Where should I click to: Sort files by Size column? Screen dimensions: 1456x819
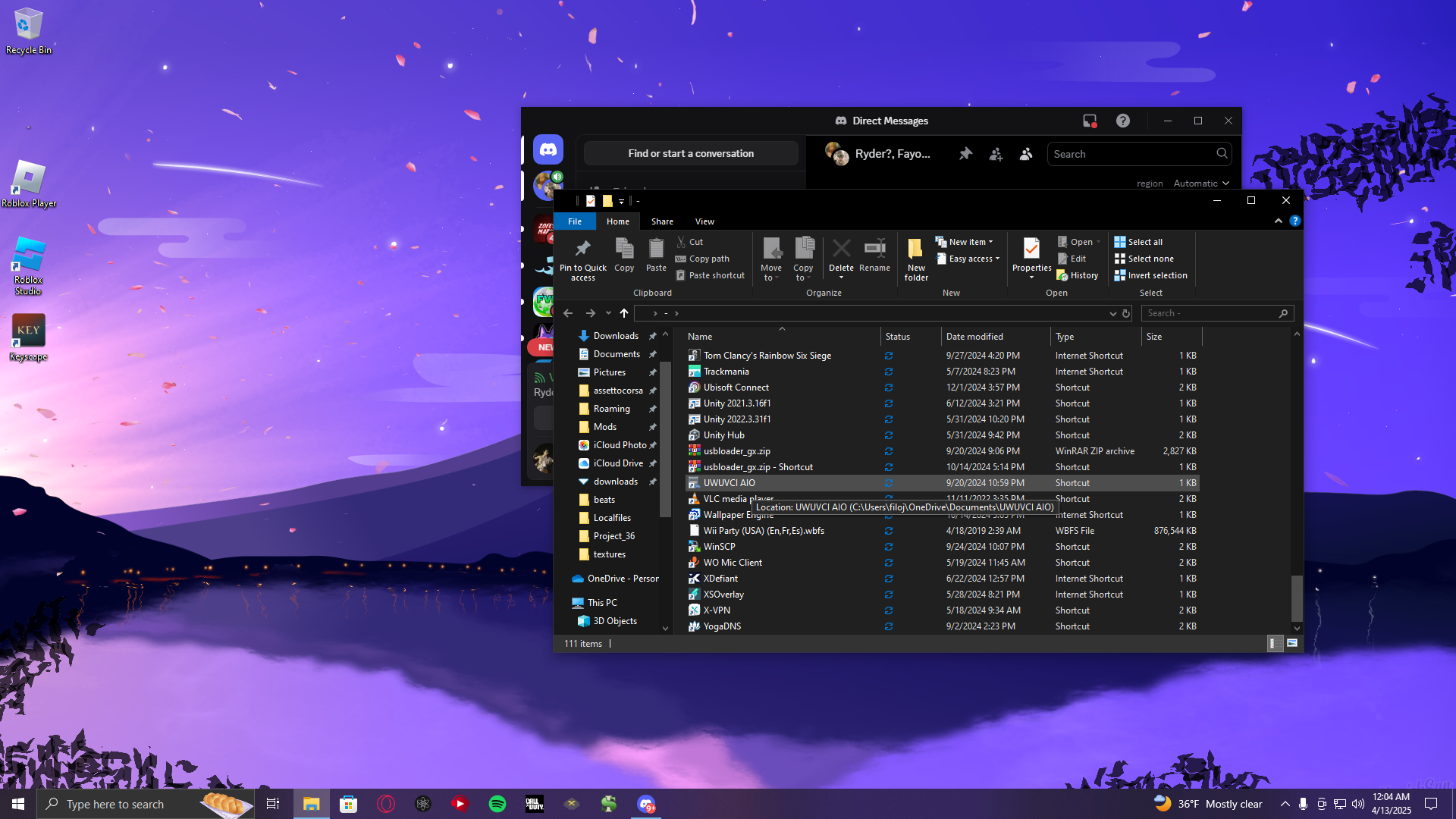click(x=1172, y=337)
